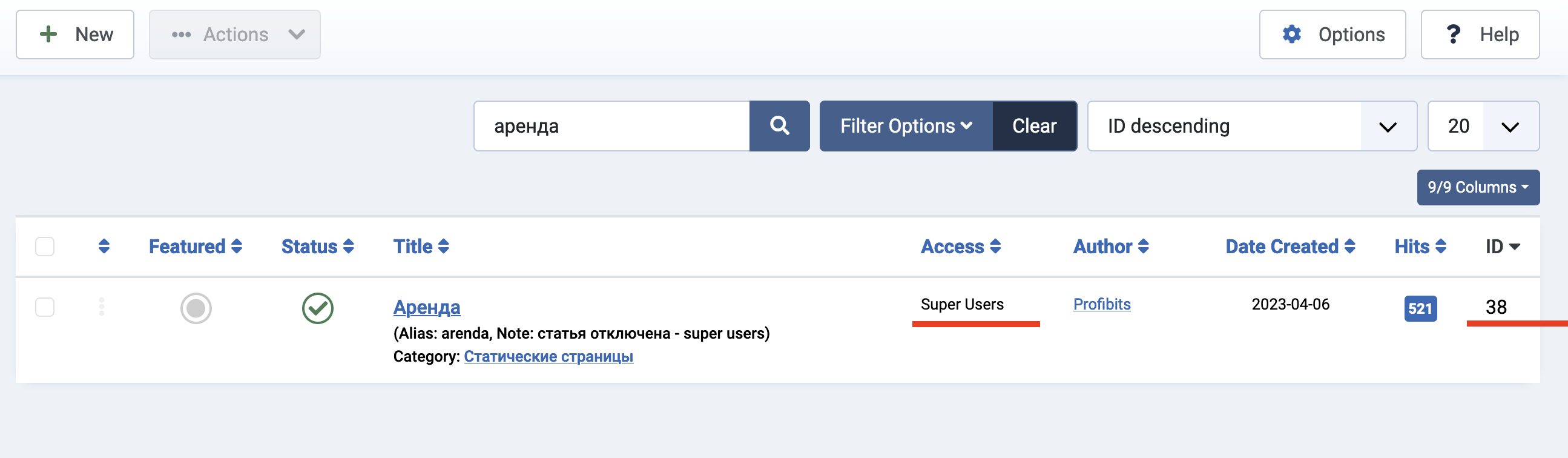This screenshot has height=458, width=1568.
Task: Click the 521 hits badge
Action: (x=1420, y=308)
